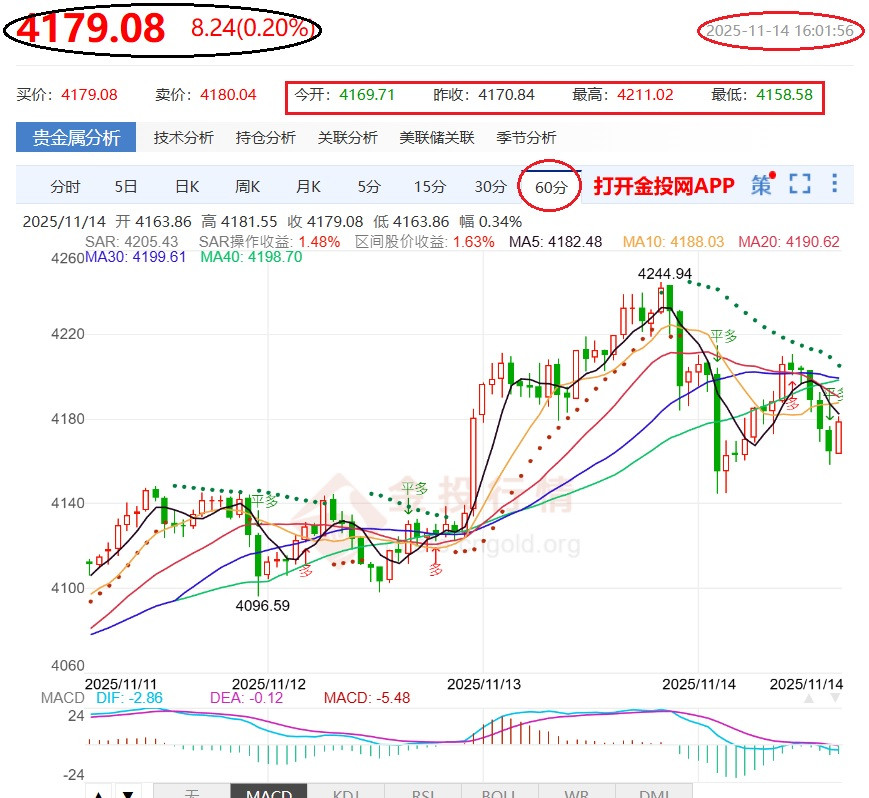Switch indicator to BOLL

pos(498,794)
